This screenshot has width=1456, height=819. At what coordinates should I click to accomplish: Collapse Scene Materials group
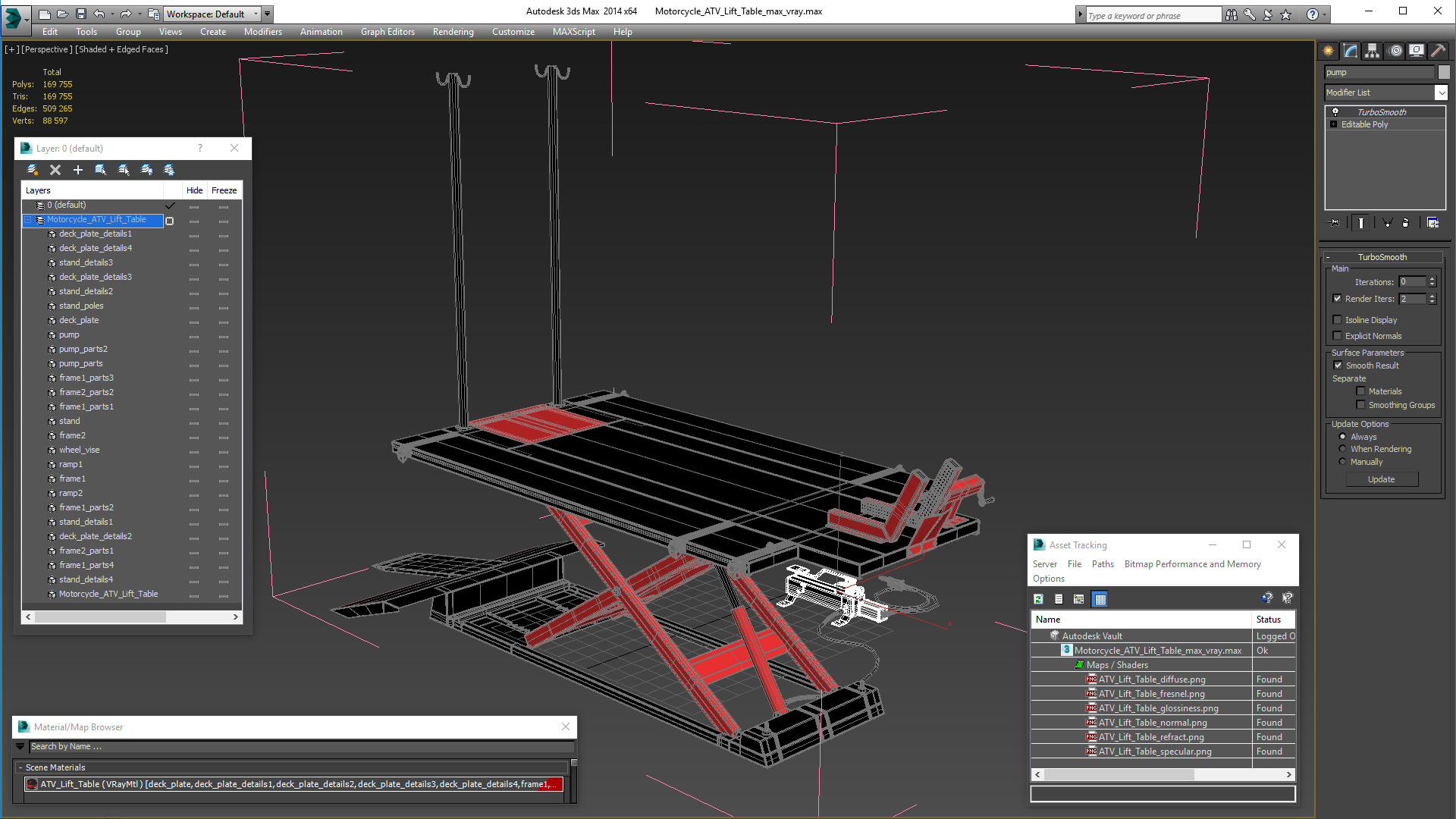tap(20, 768)
